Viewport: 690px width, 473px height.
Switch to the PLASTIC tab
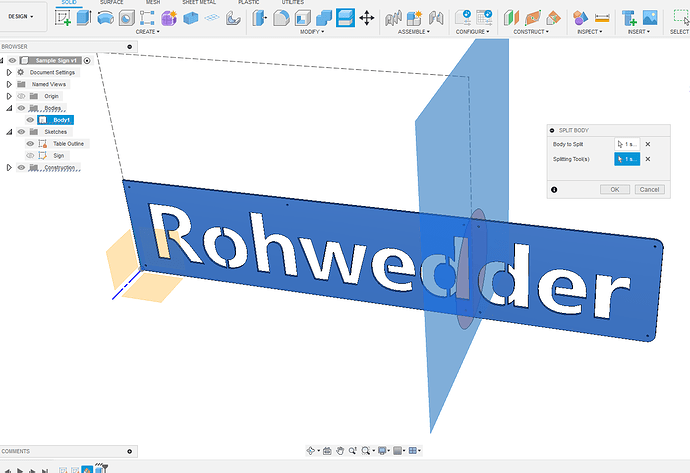coord(249,2)
